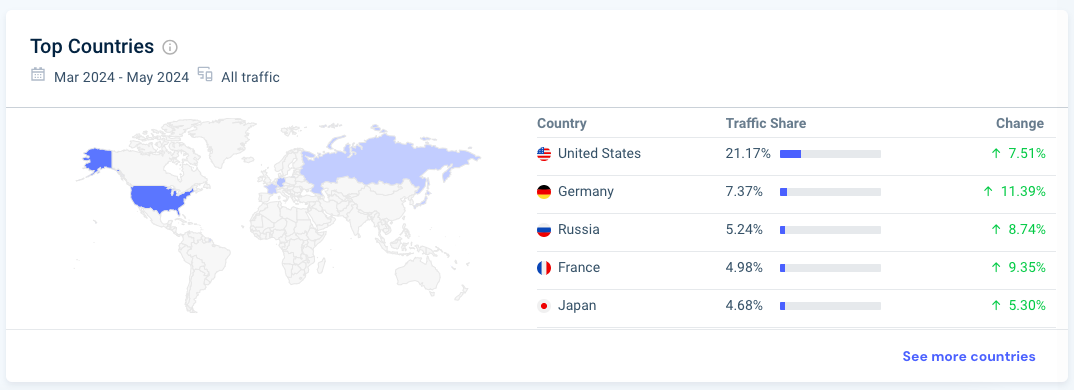The width and height of the screenshot is (1074, 390).
Task: Click the calendar icon near the date range
Action: (x=38, y=74)
